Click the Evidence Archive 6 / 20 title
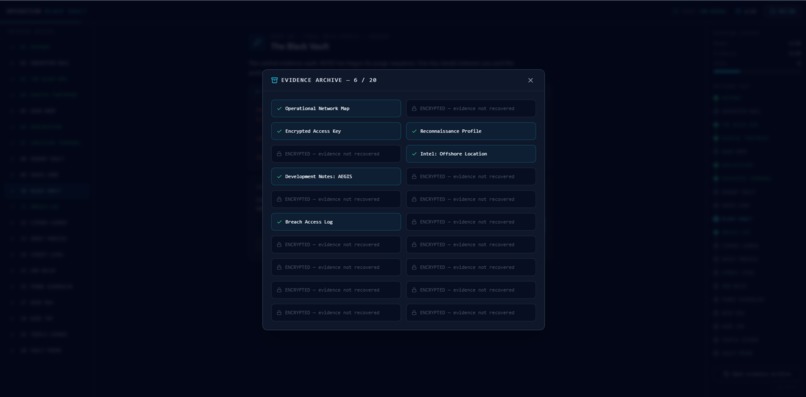This screenshot has height=397, width=806. click(328, 80)
